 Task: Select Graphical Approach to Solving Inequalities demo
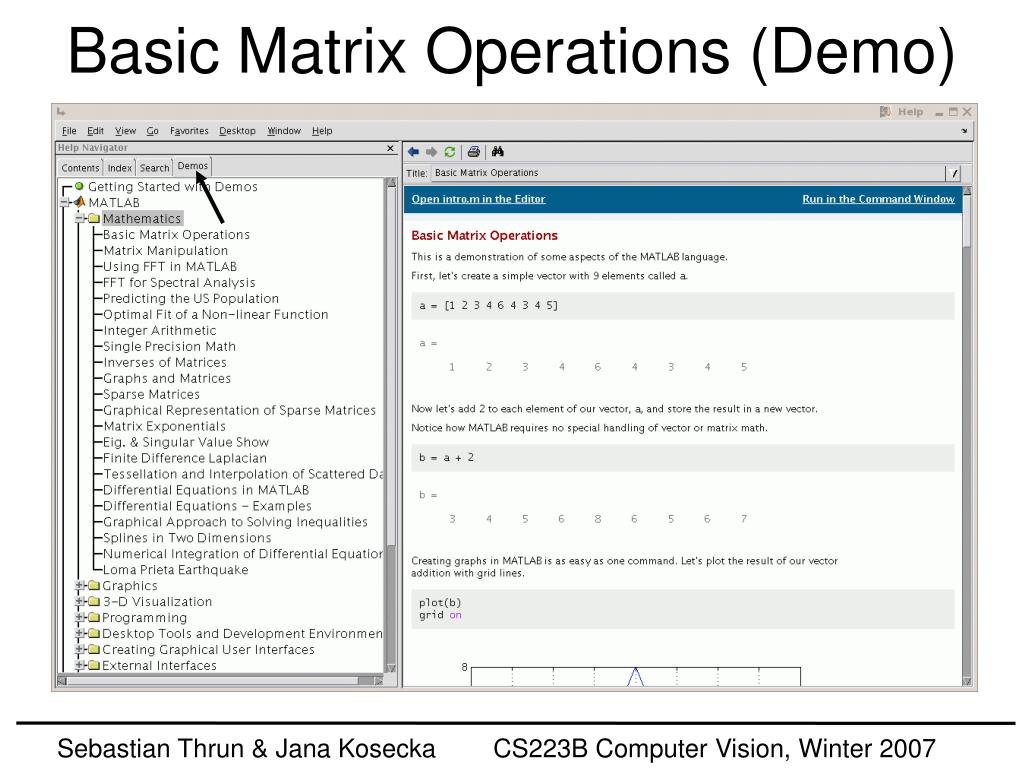[x=235, y=522]
